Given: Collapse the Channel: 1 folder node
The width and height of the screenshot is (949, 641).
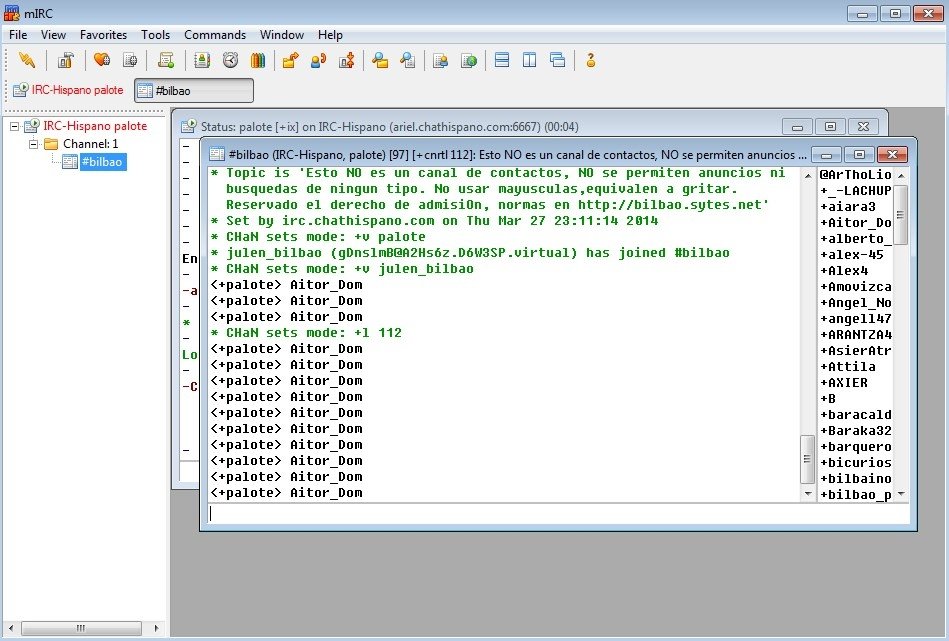Looking at the screenshot, I should [x=34, y=144].
